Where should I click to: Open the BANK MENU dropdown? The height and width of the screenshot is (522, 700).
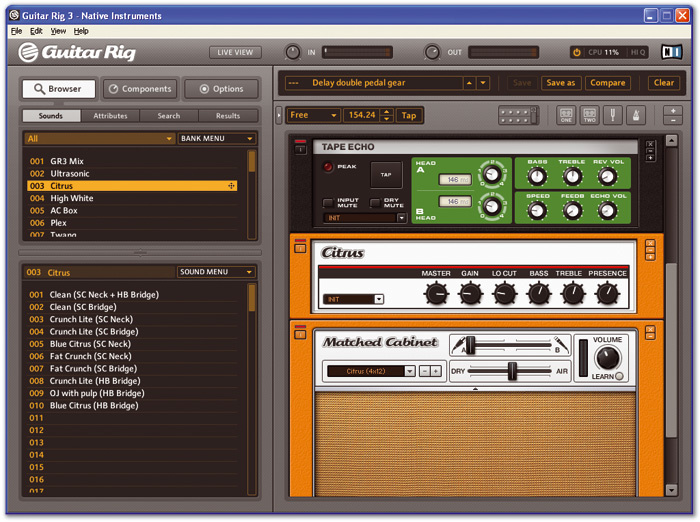216,139
